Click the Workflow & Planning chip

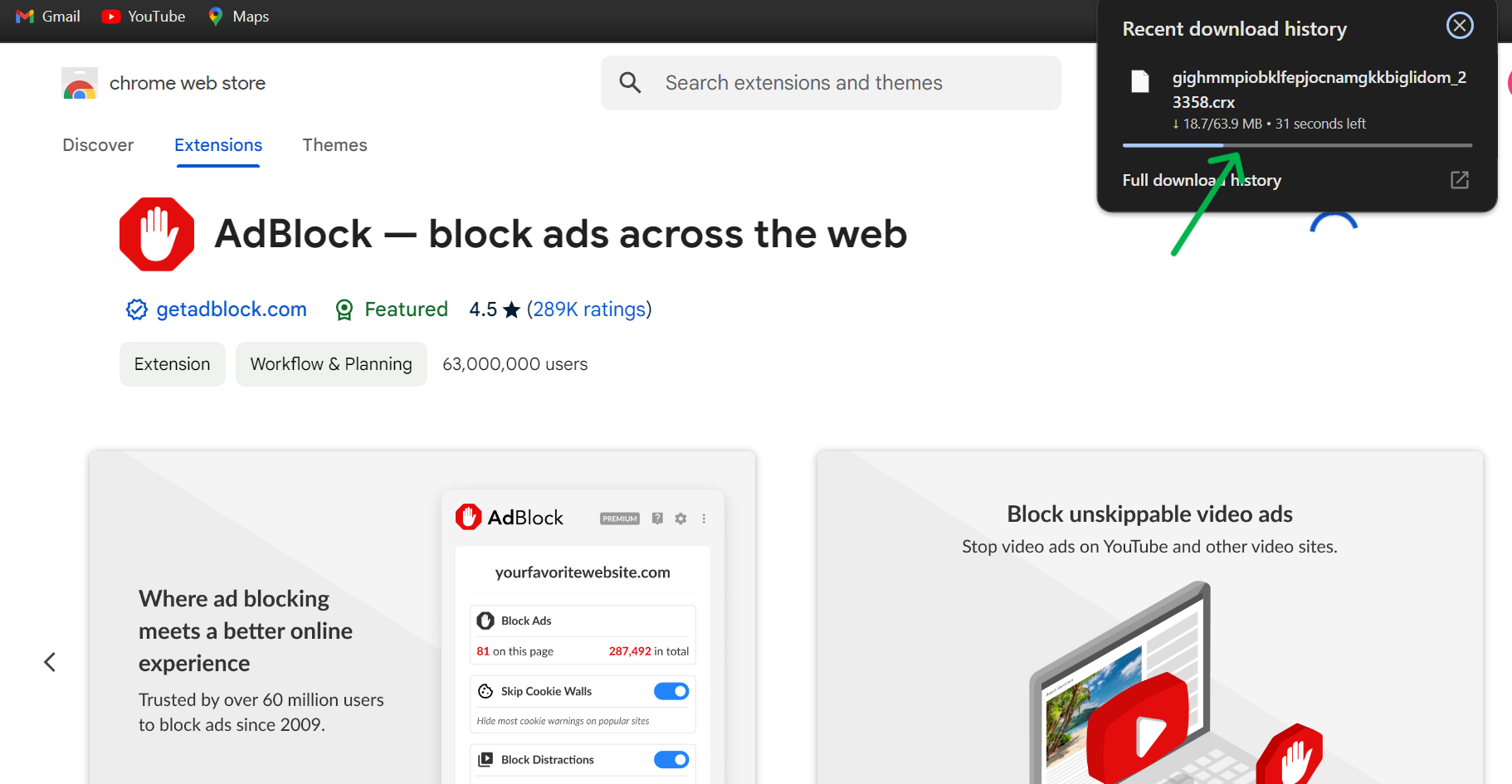pos(331,364)
